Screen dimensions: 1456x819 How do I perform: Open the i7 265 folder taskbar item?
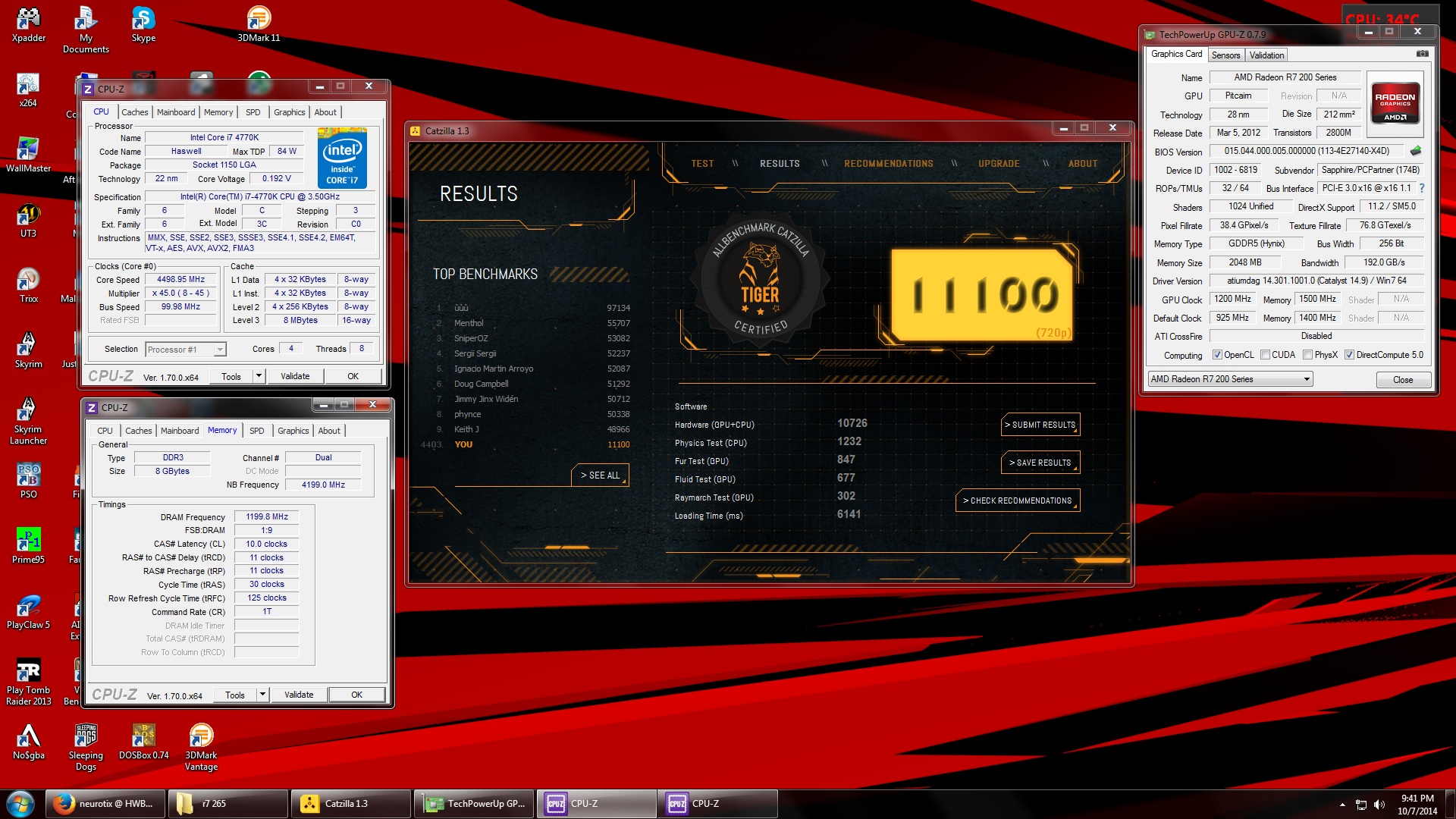[x=227, y=804]
